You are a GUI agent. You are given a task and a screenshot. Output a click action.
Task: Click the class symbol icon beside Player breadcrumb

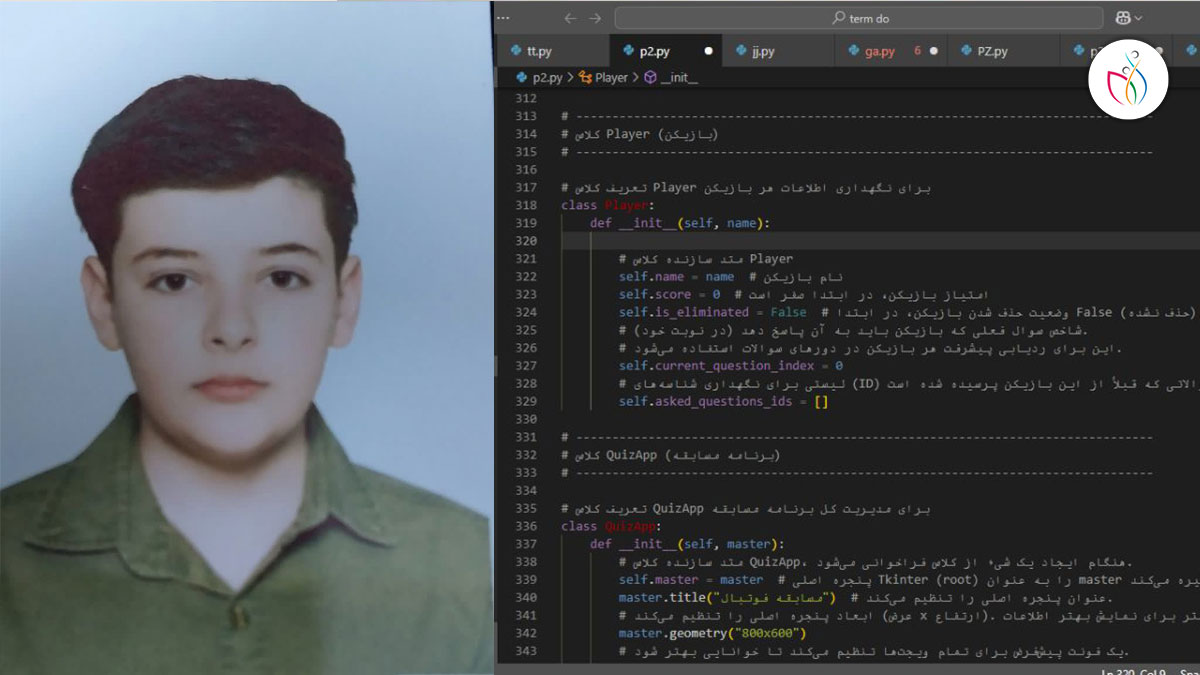click(585, 77)
